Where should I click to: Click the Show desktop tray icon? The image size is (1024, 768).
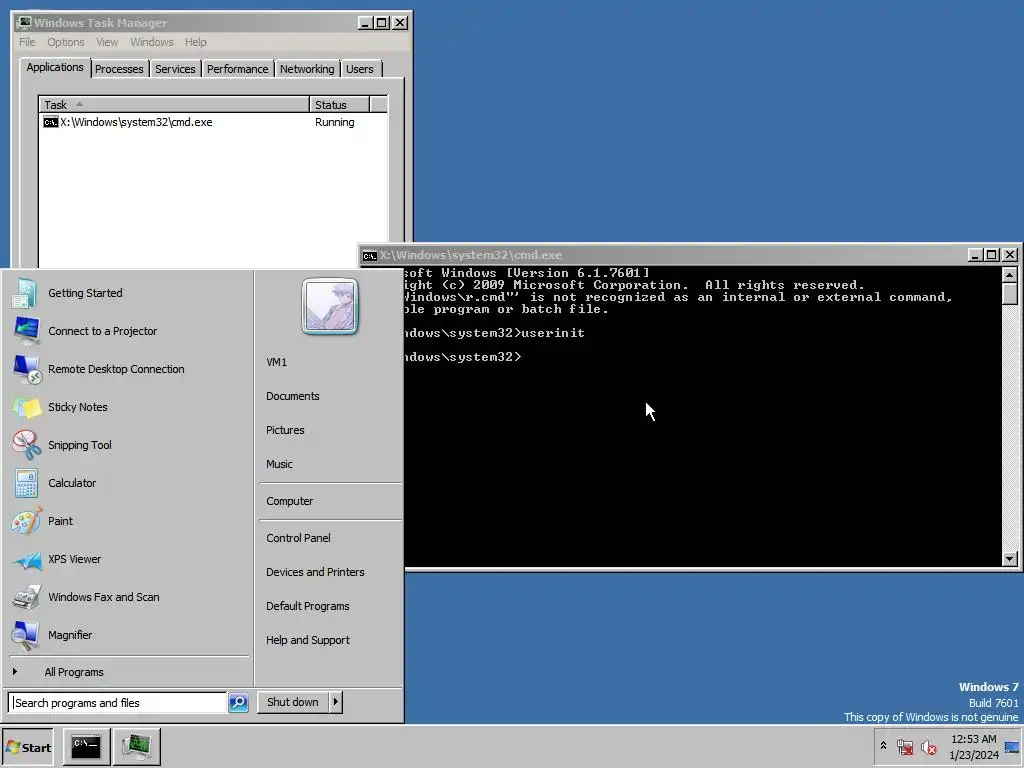tap(1012, 747)
